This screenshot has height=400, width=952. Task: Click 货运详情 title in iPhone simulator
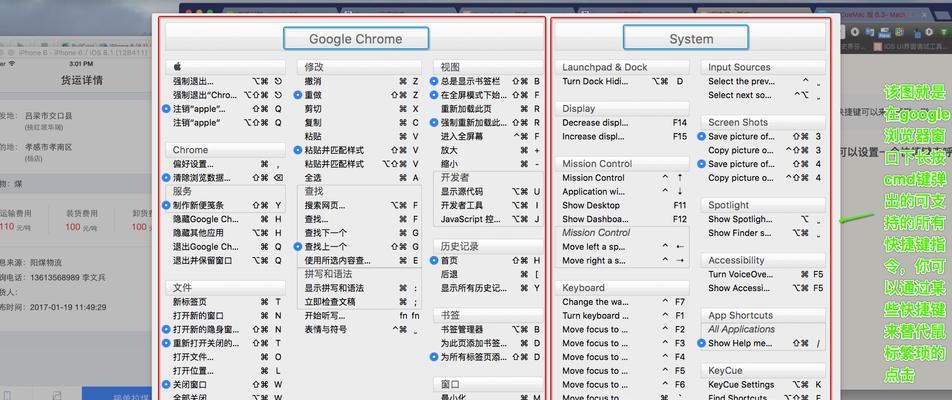pyautogui.click(x=81, y=80)
